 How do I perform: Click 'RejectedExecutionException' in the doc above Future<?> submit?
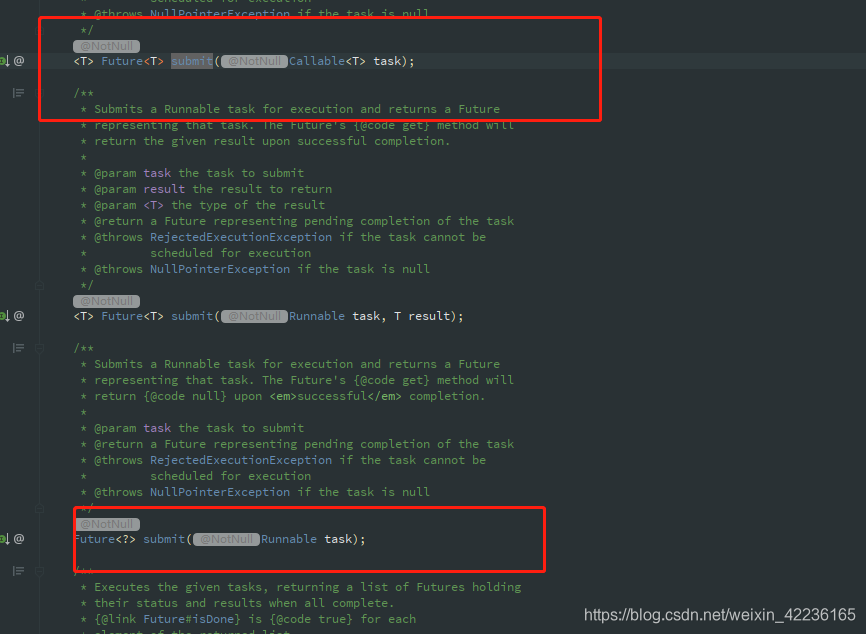click(241, 460)
